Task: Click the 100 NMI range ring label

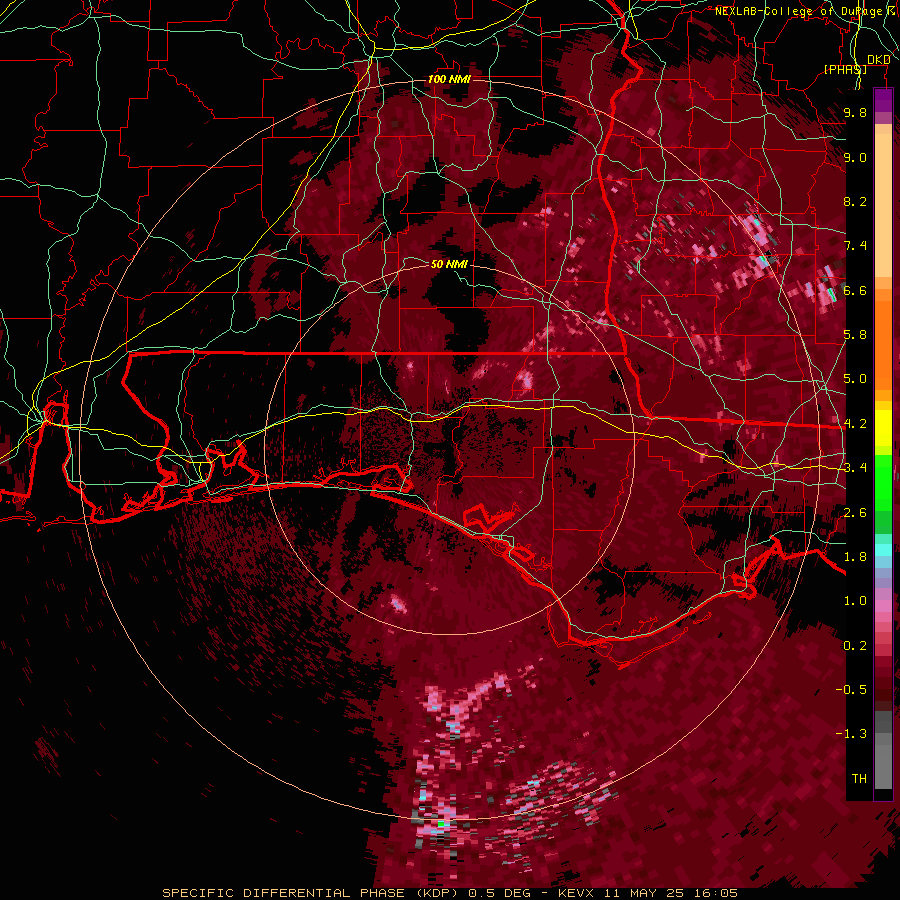Action: (x=449, y=79)
